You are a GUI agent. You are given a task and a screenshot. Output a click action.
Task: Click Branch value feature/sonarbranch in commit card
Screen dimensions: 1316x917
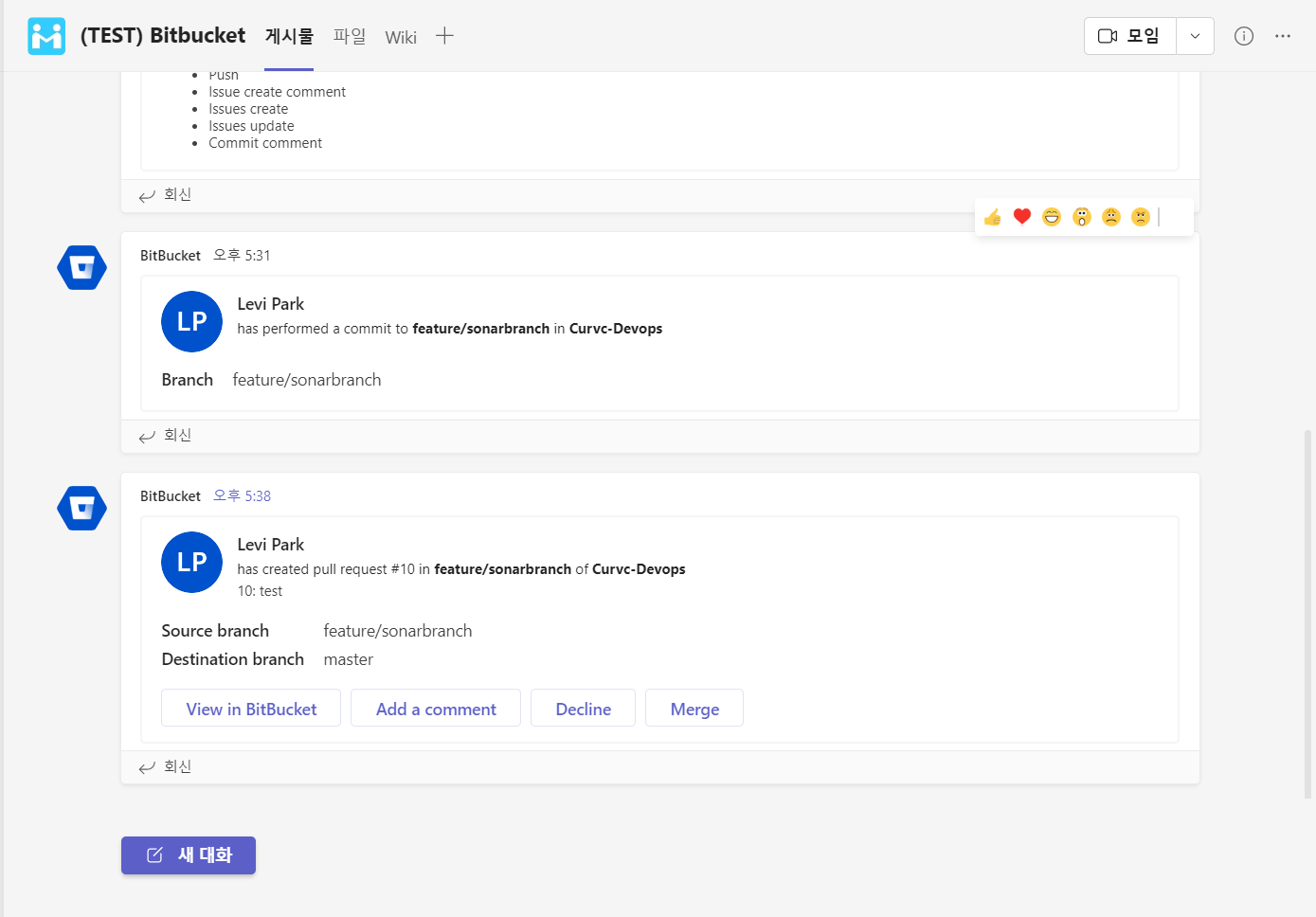(307, 380)
